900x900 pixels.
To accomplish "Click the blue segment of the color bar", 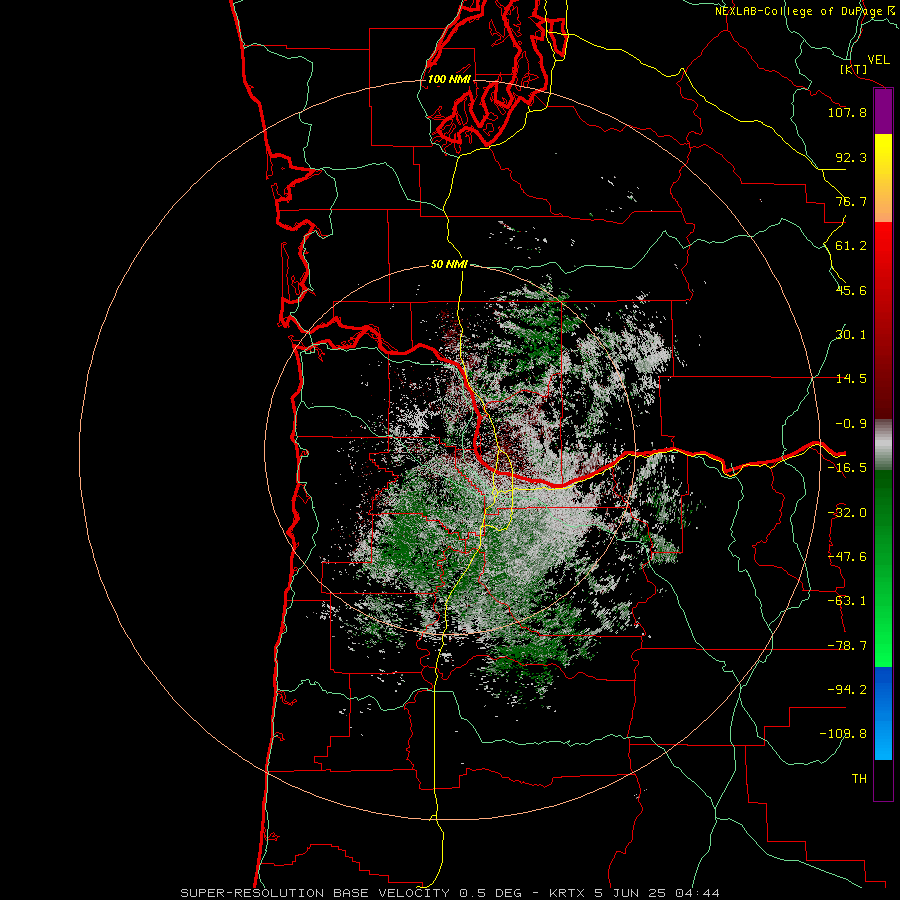I will click(883, 713).
